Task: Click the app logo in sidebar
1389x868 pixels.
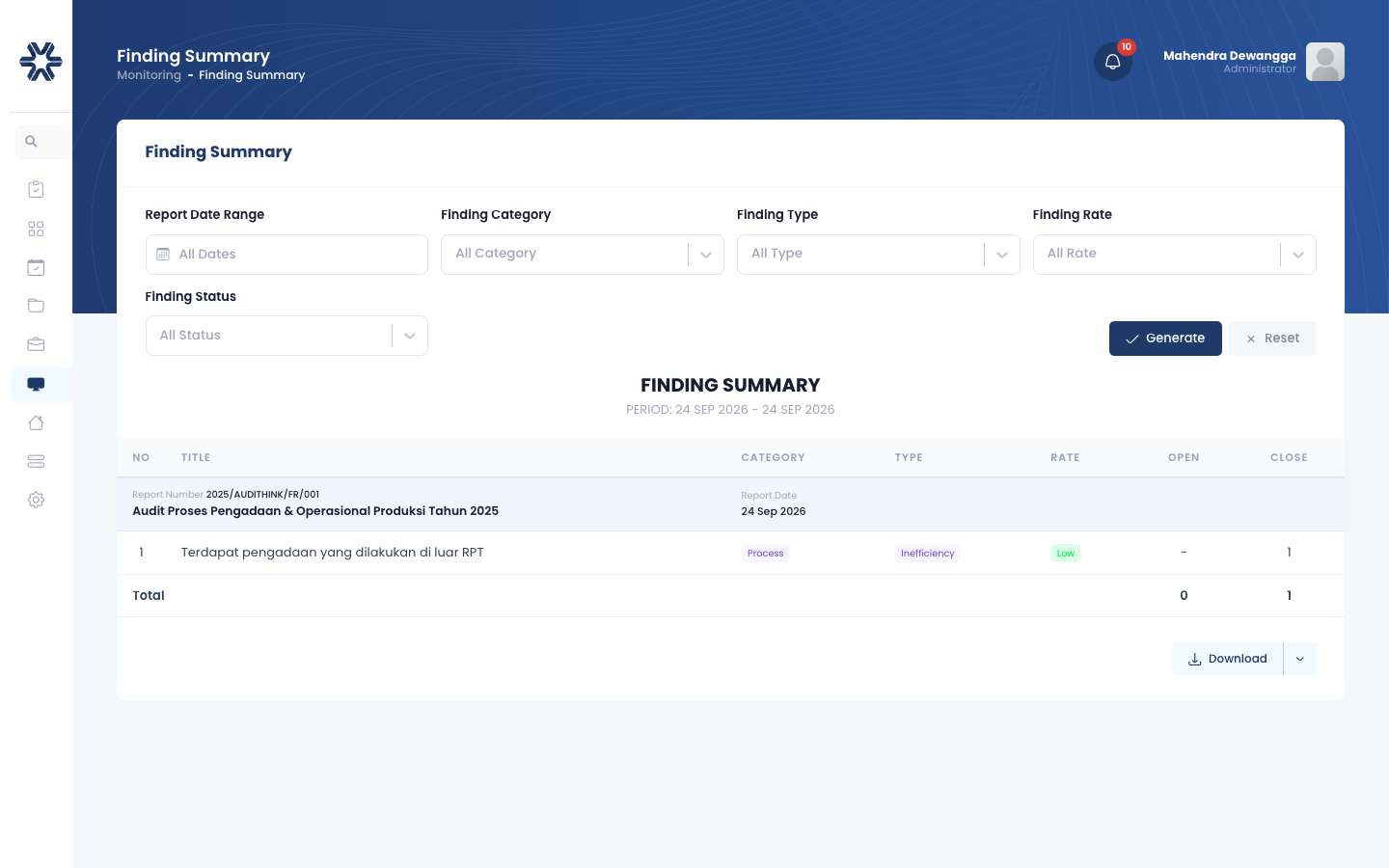Action: 41,62
